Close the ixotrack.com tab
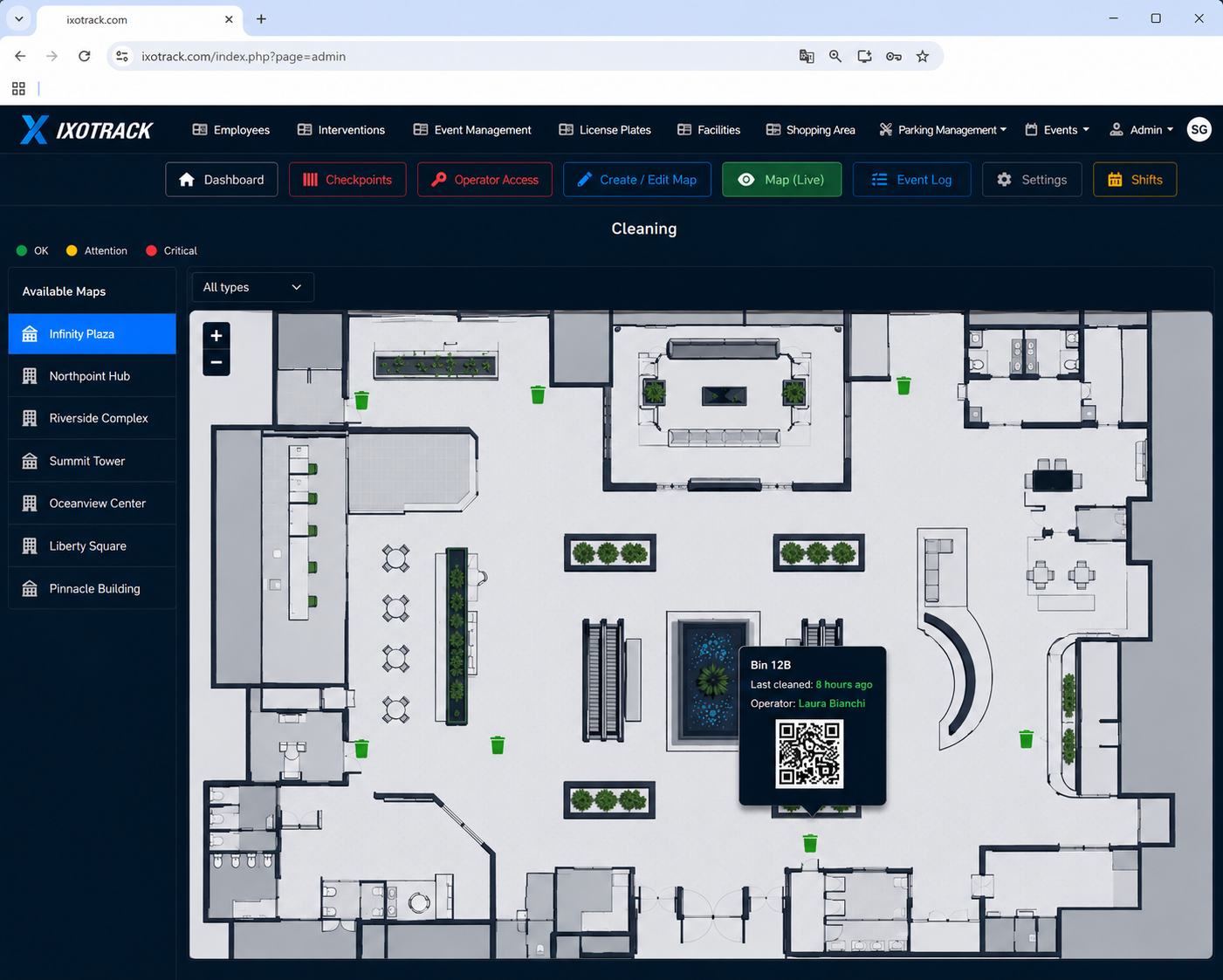Image resolution: width=1223 pixels, height=980 pixels. pos(229,18)
